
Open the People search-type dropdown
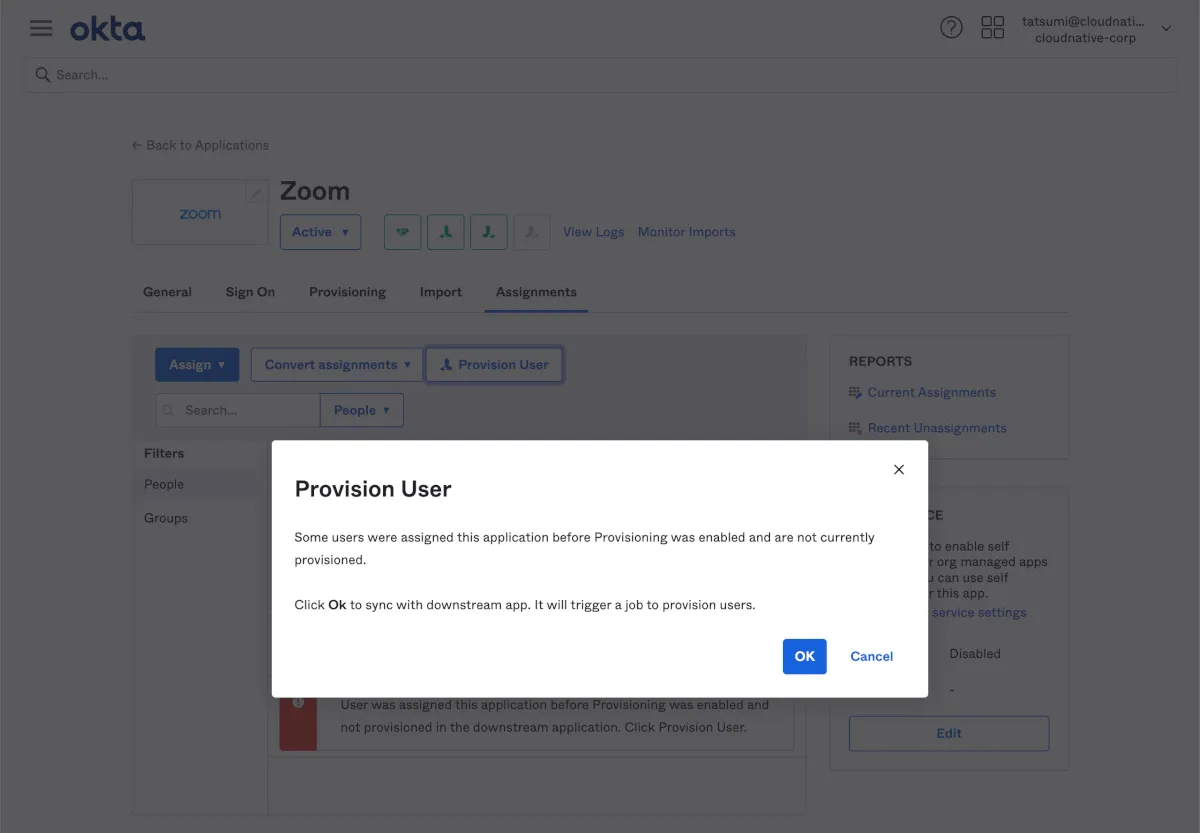pyautogui.click(x=361, y=410)
